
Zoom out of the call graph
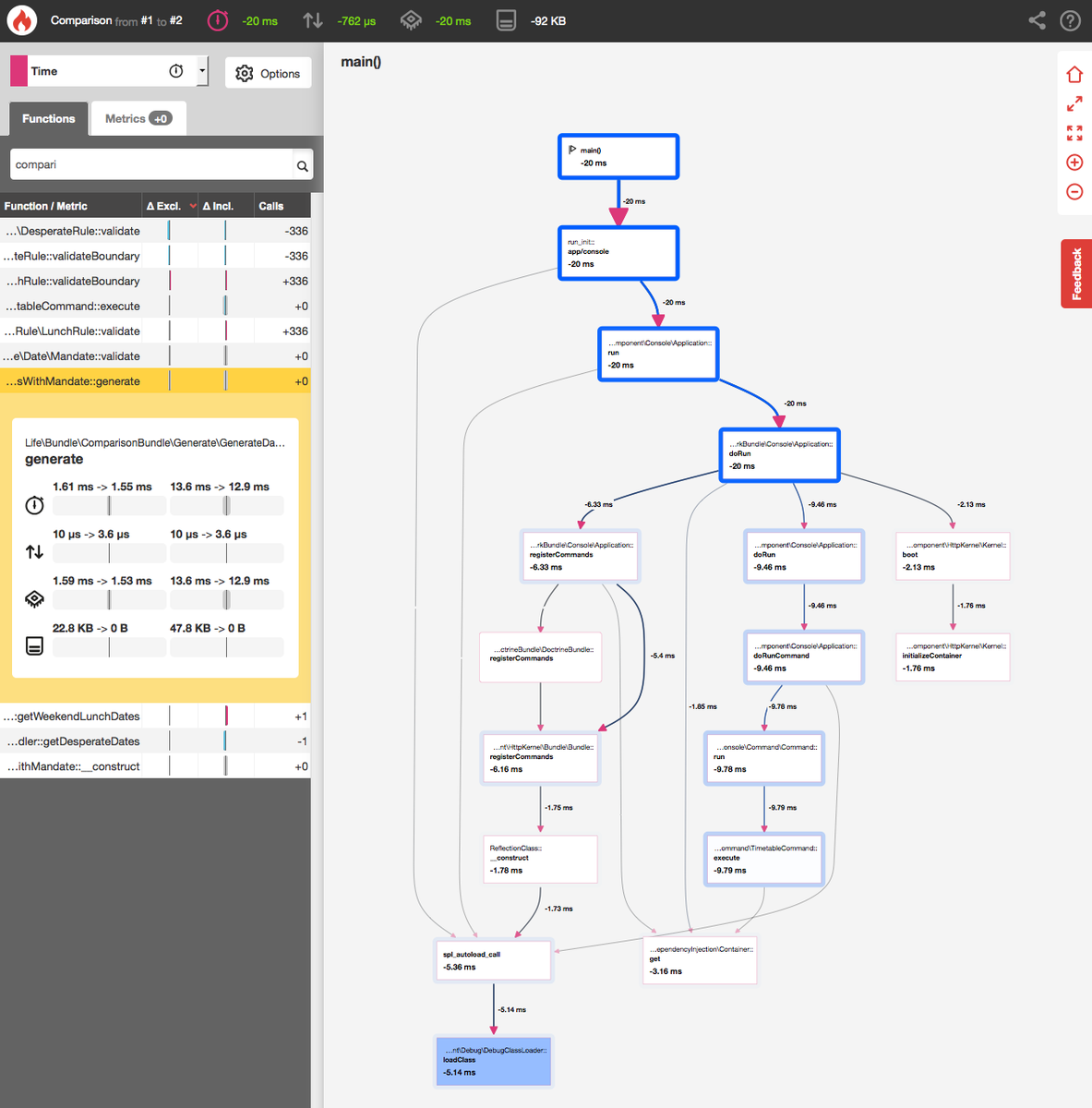point(1074,192)
